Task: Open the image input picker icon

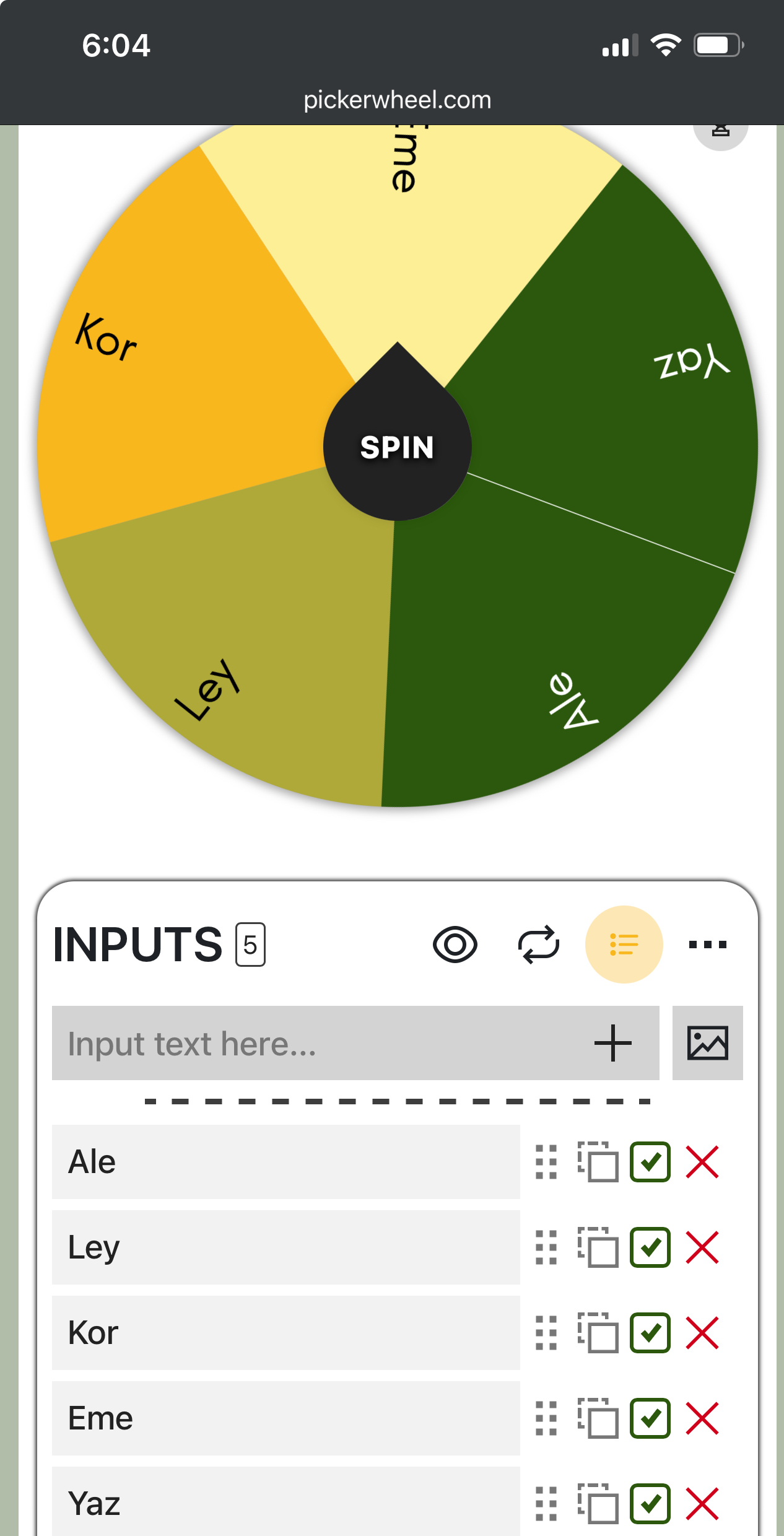Action: [x=707, y=1043]
